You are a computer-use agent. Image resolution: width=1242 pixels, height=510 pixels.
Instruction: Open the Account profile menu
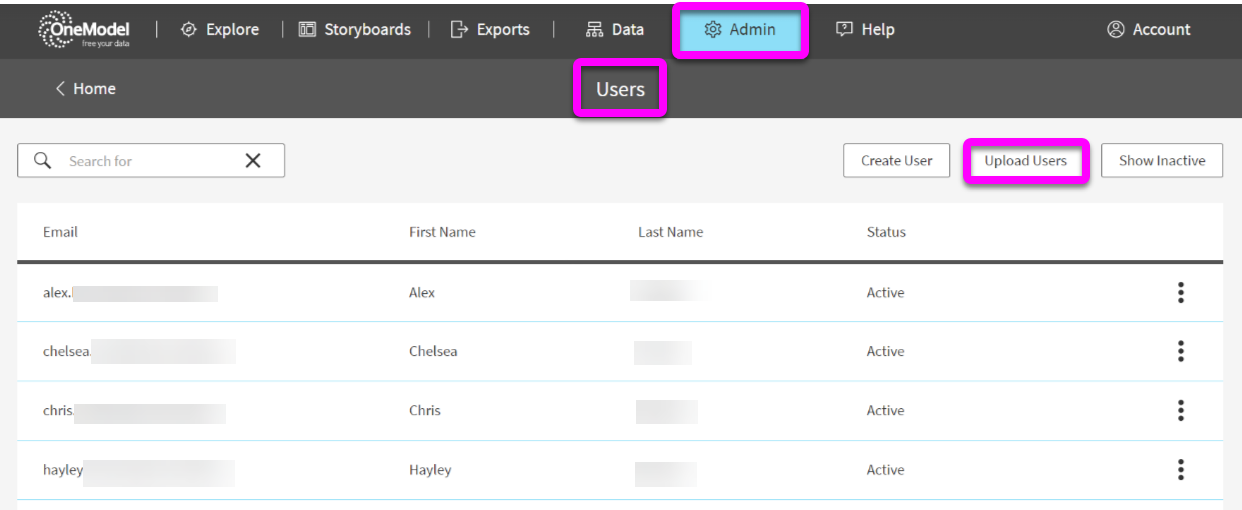tap(1149, 30)
